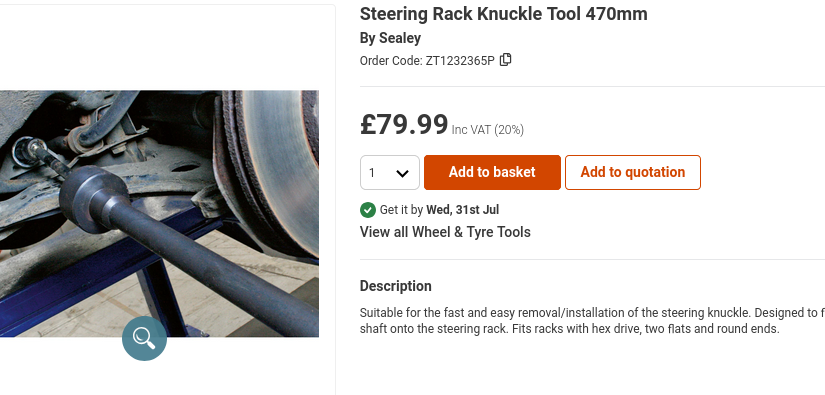825x395 pixels.
Task: Copy the order code with the clipboard icon
Action: click(x=505, y=60)
